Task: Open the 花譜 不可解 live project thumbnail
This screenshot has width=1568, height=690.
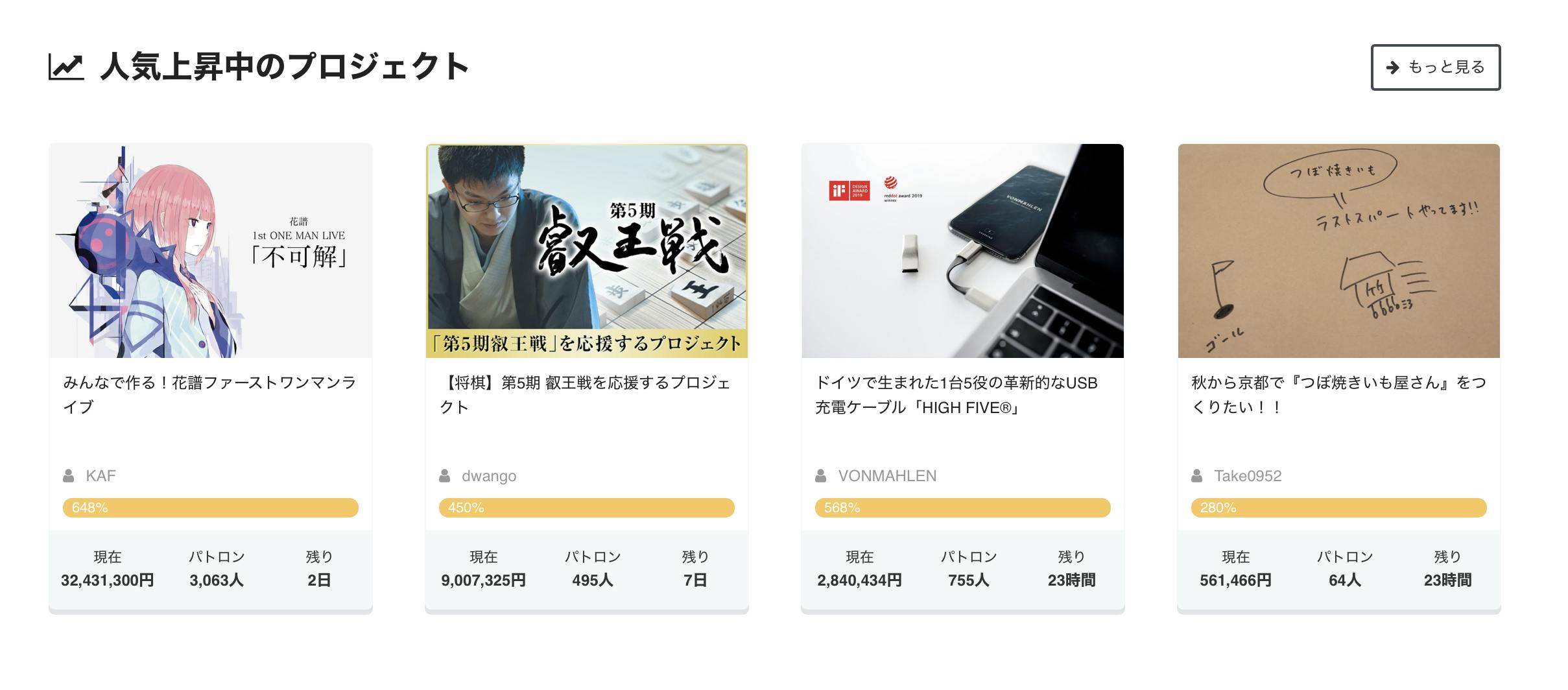Action: click(211, 251)
